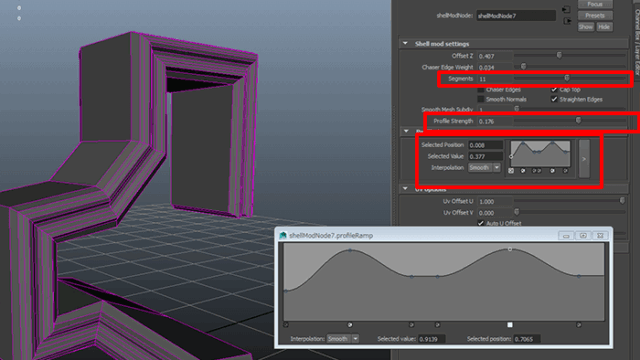Click the input connection icon beside shellModNode field
The image size is (640, 360).
click(x=566, y=9)
